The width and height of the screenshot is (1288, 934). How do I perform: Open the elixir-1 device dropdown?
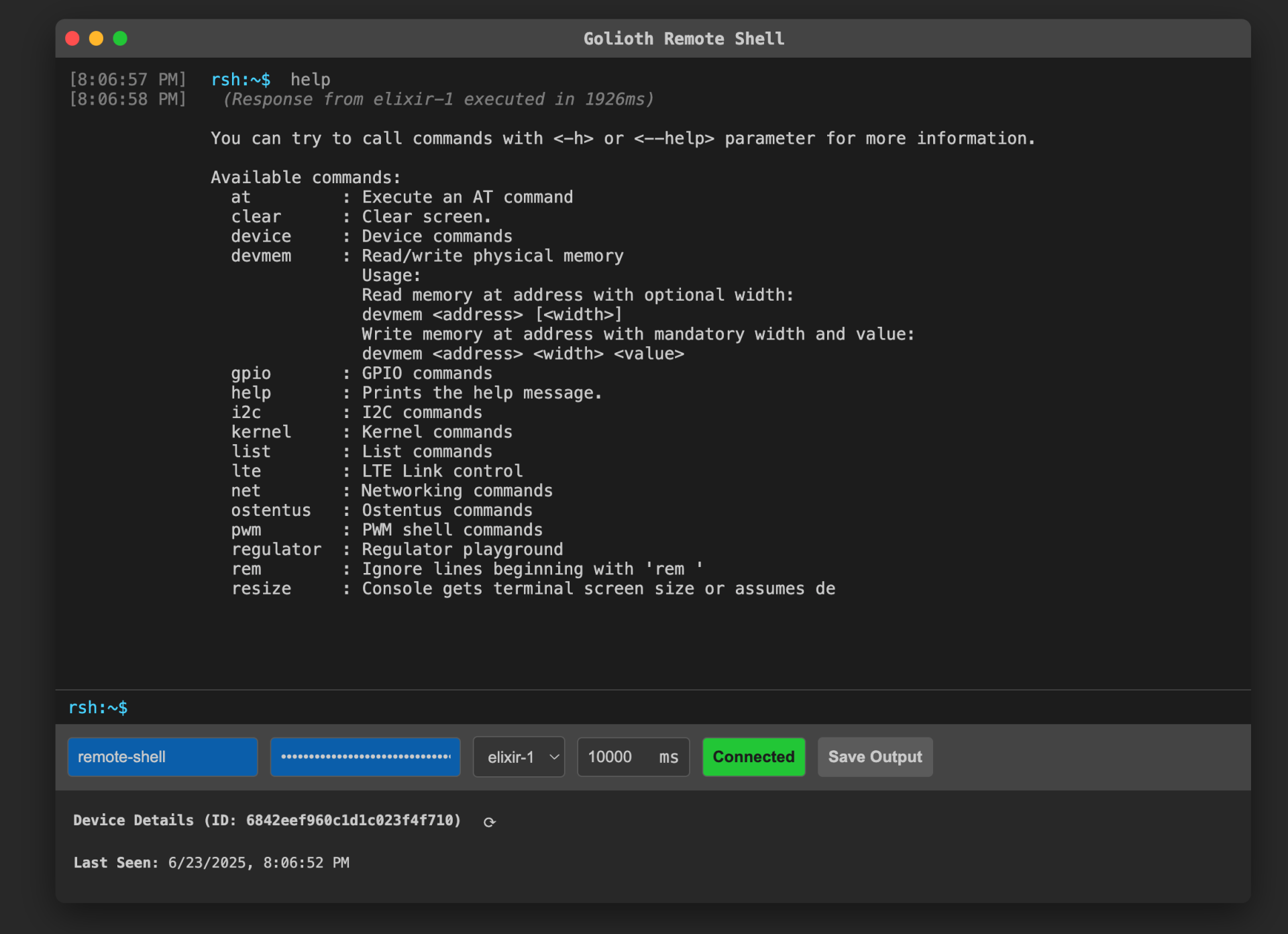(518, 757)
